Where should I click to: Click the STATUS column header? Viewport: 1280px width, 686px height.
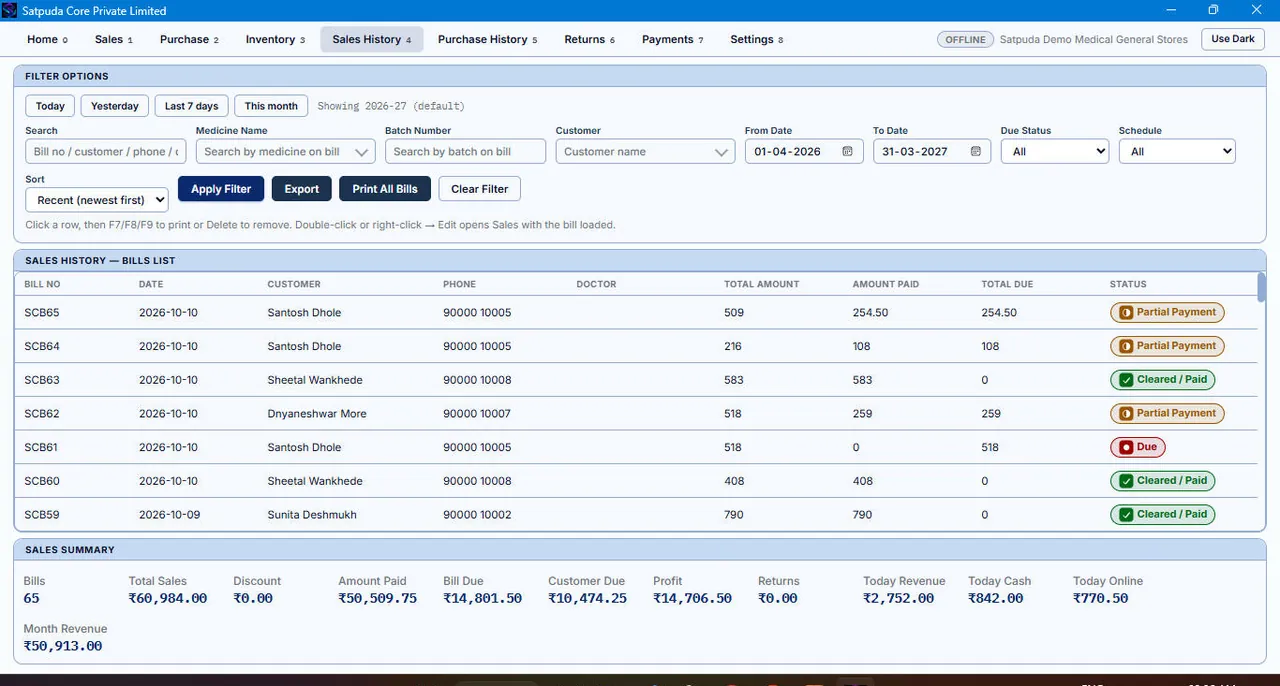1128,284
